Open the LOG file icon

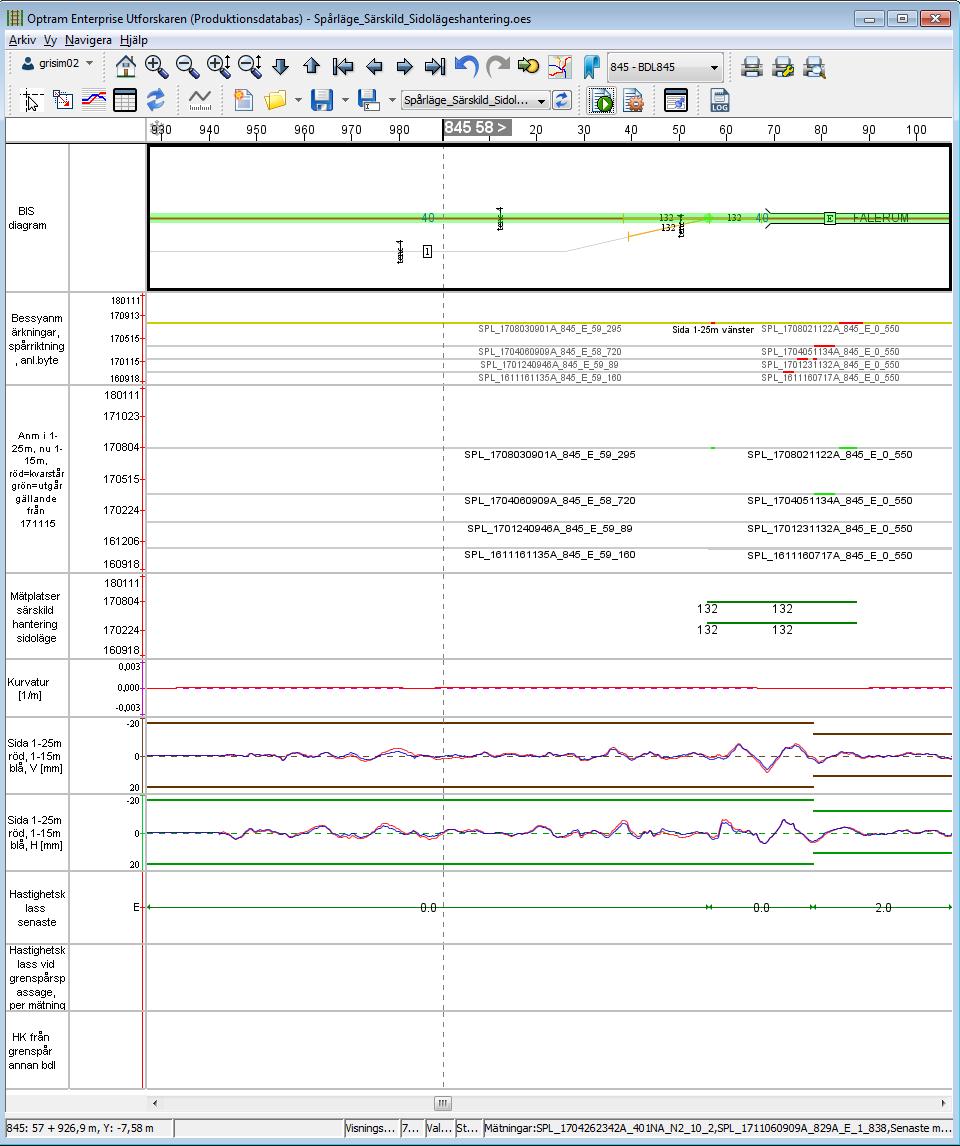pyautogui.click(x=720, y=100)
